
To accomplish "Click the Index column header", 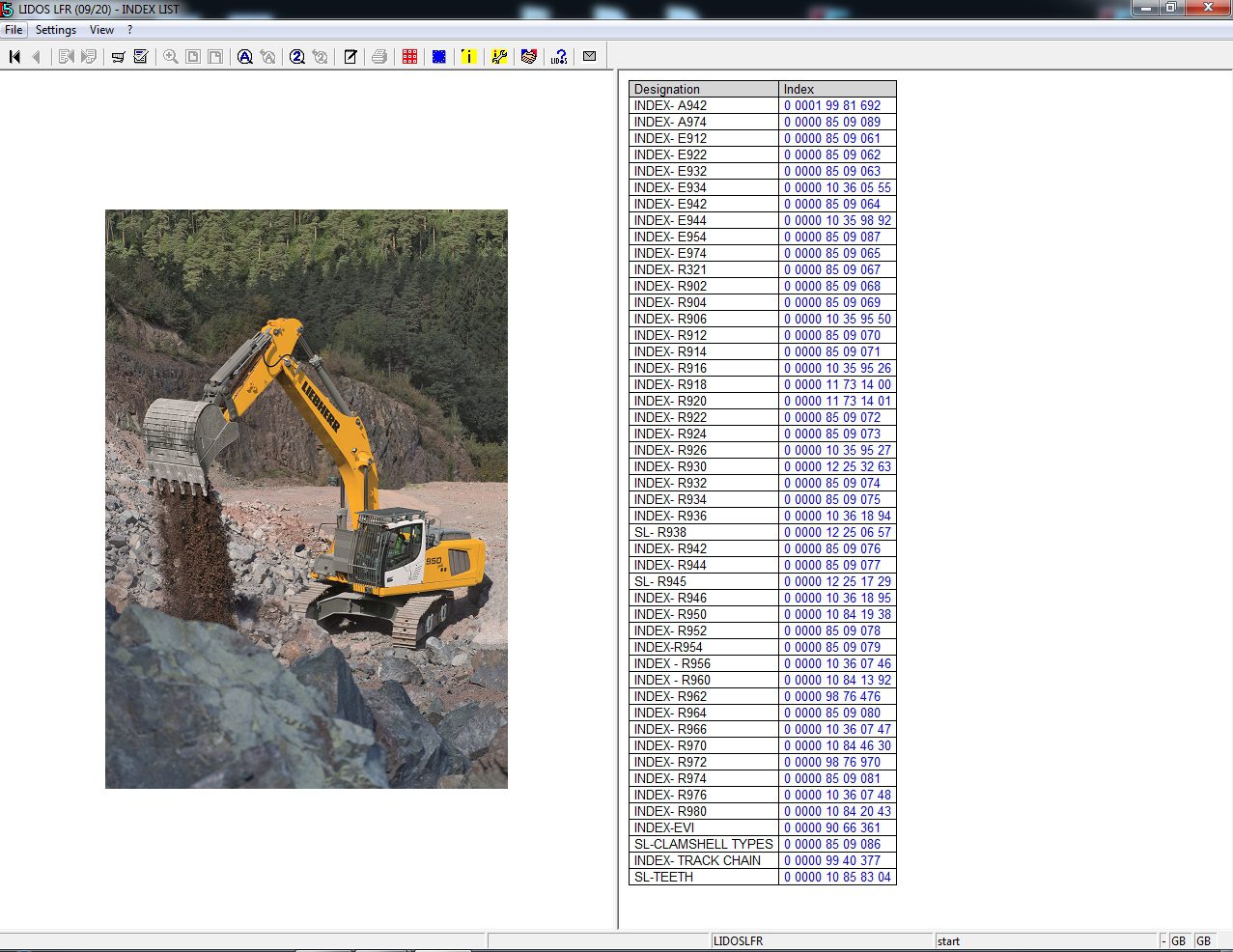I will pyautogui.click(x=837, y=89).
